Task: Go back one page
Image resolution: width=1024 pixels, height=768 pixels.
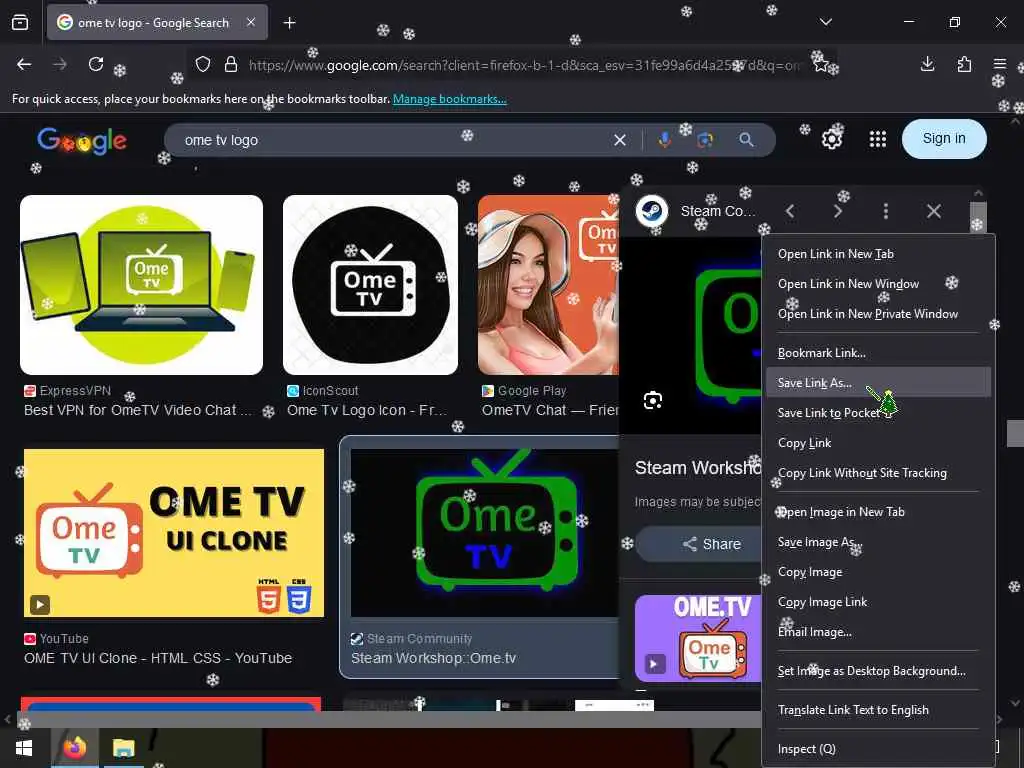Action: click(24, 64)
